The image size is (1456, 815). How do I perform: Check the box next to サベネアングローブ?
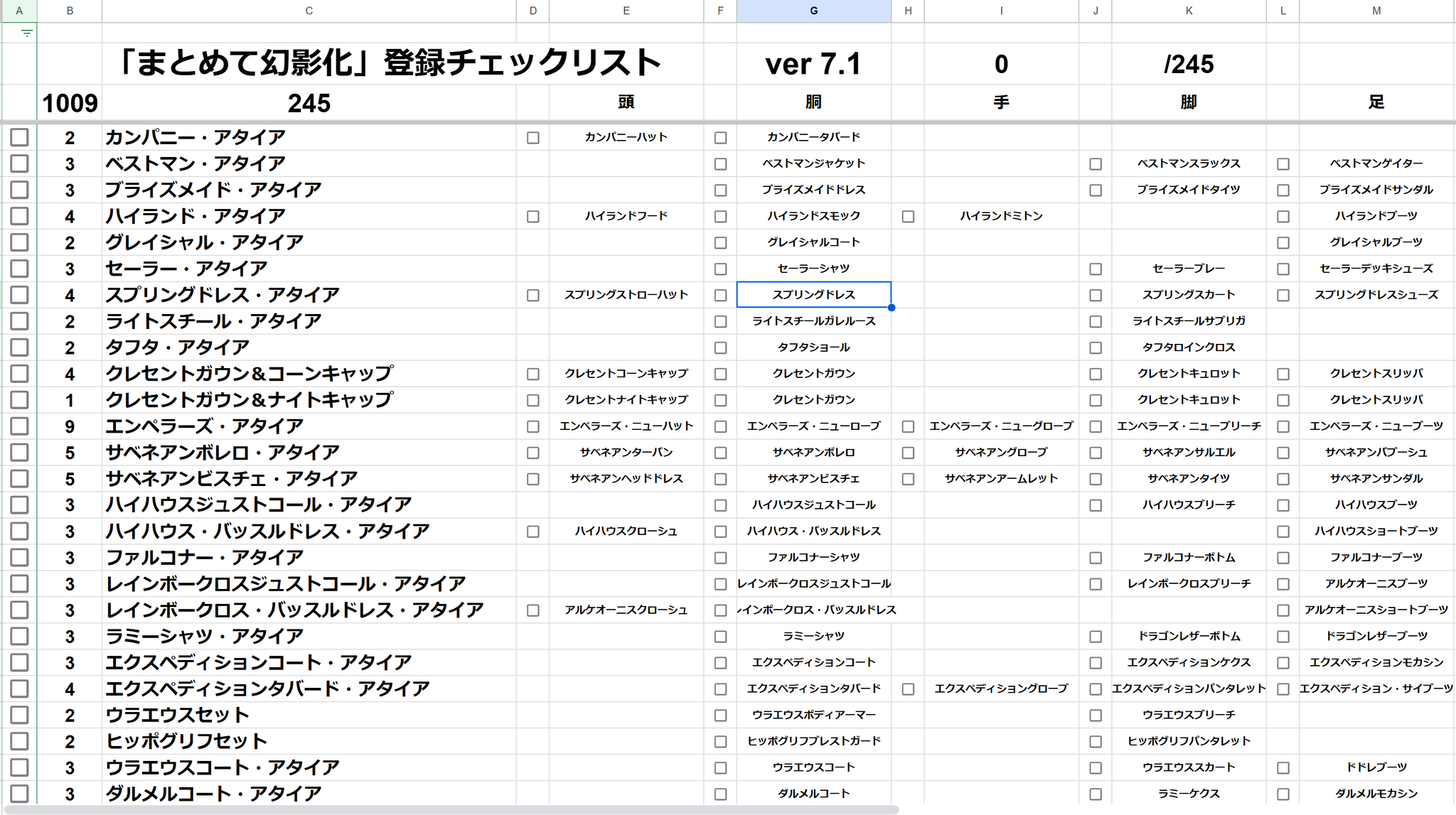click(x=908, y=453)
